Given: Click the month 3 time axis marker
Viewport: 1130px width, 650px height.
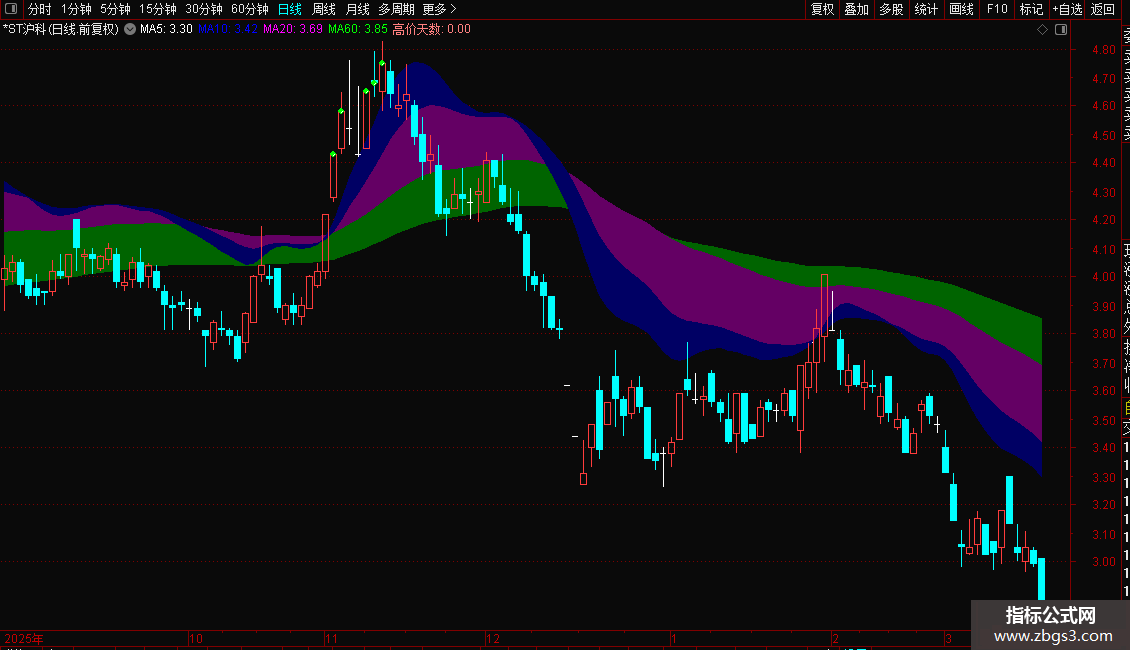Looking at the screenshot, I should click(x=948, y=638).
